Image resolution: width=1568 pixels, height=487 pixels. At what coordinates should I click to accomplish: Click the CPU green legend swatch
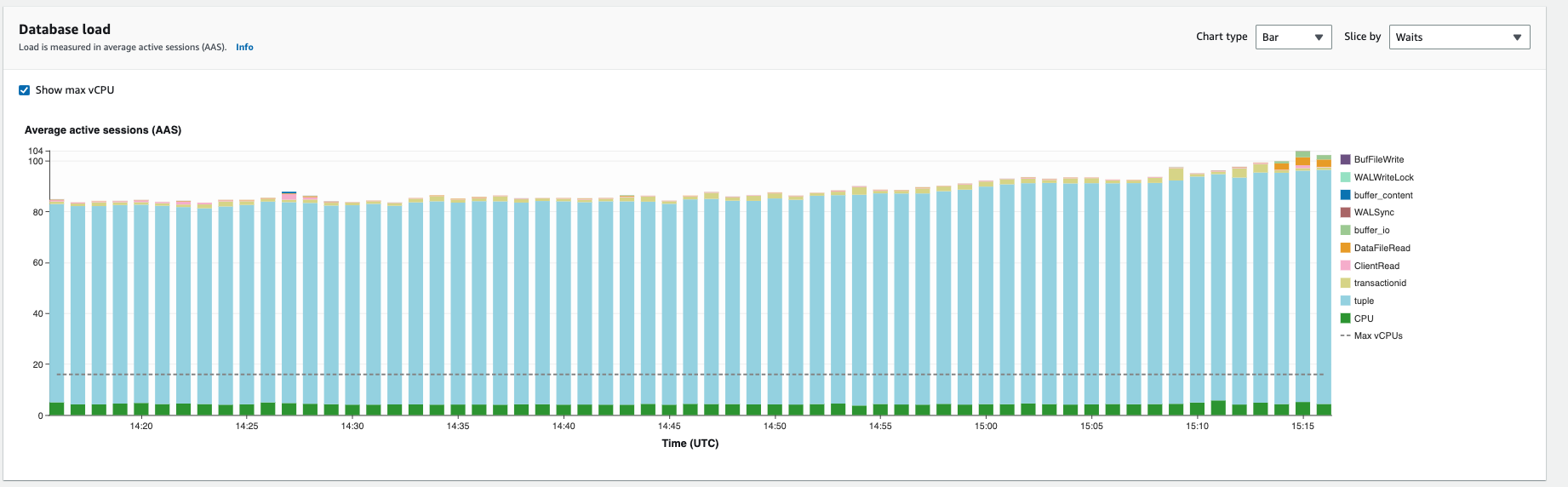(1345, 318)
